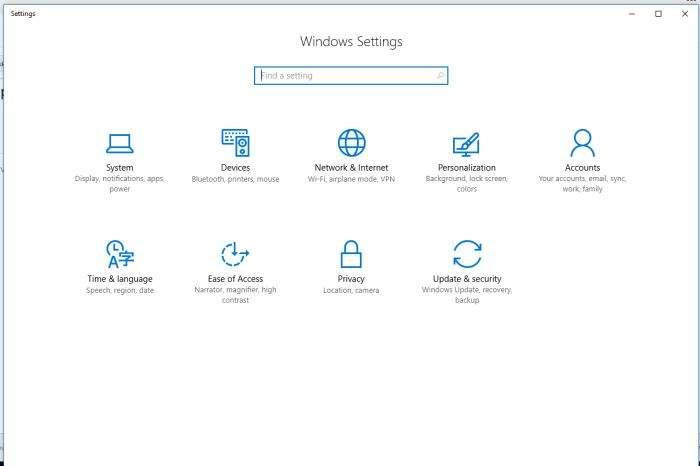Open the Devices keyboard and speaker icon

point(236,143)
